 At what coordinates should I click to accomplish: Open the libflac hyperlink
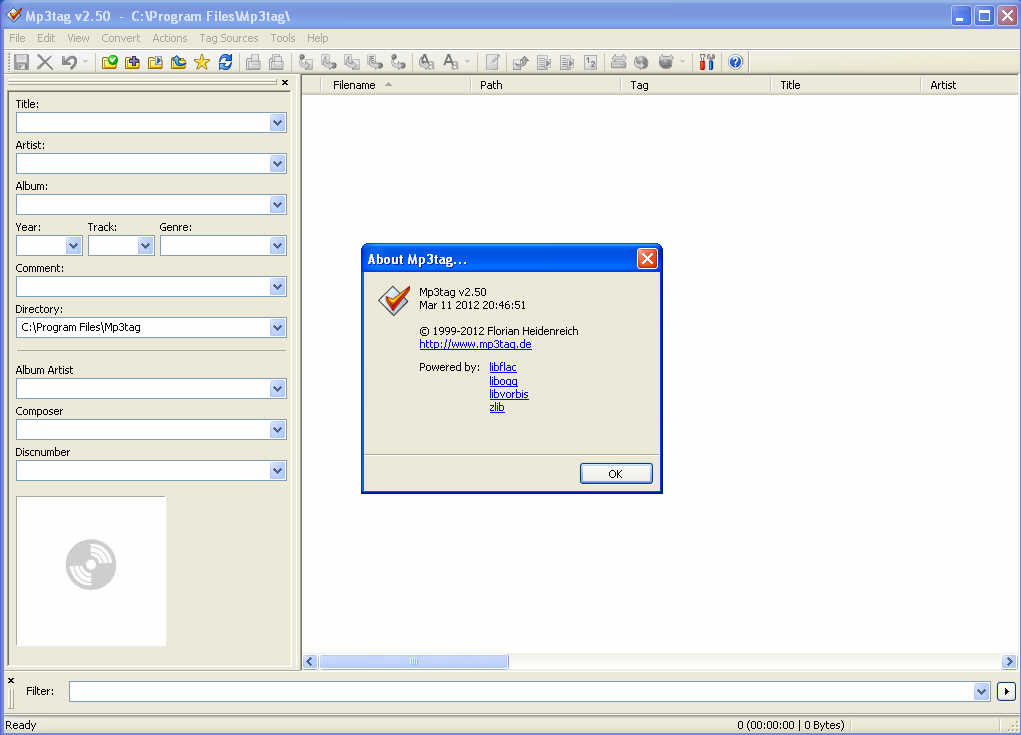tap(502, 367)
